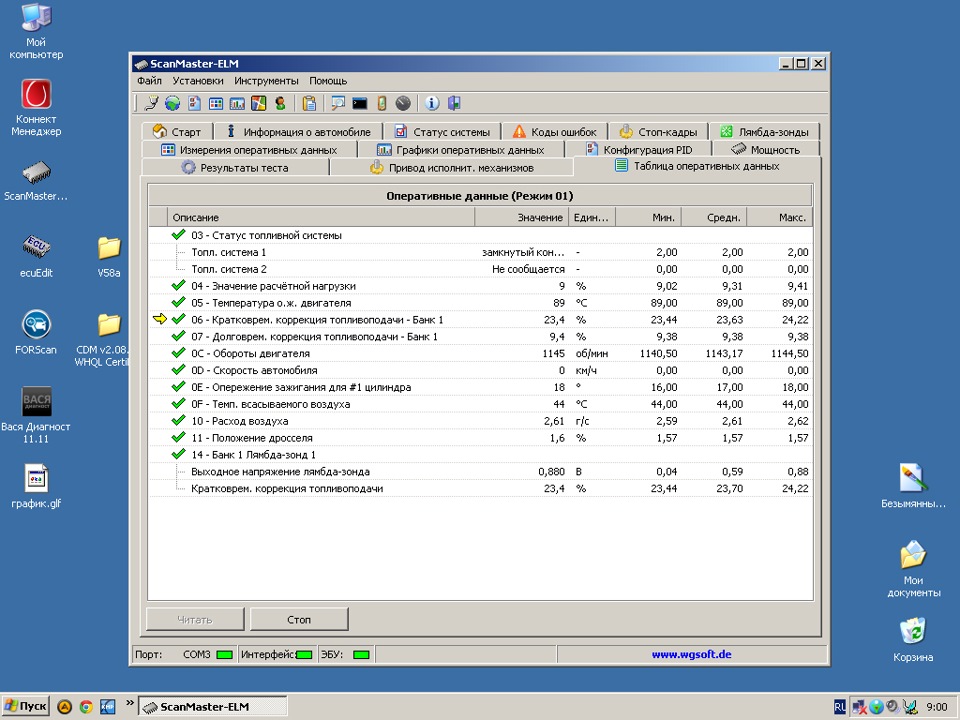This screenshot has width=960, height=720.
Task: Click the green person toolbar icon
Action: click(280, 103)
